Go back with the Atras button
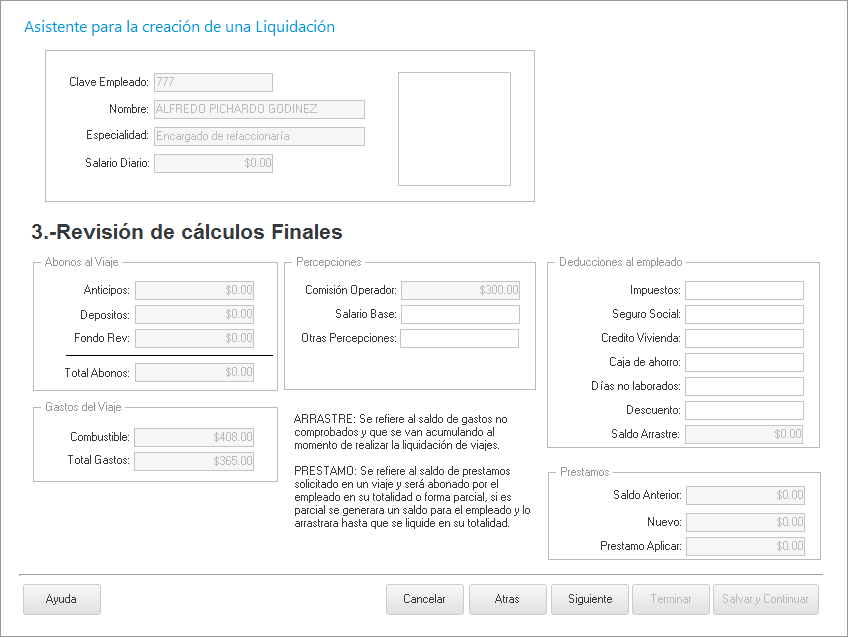Image resolution: width=848 pixels, height=637 pixels. click(x=507, y=599)
